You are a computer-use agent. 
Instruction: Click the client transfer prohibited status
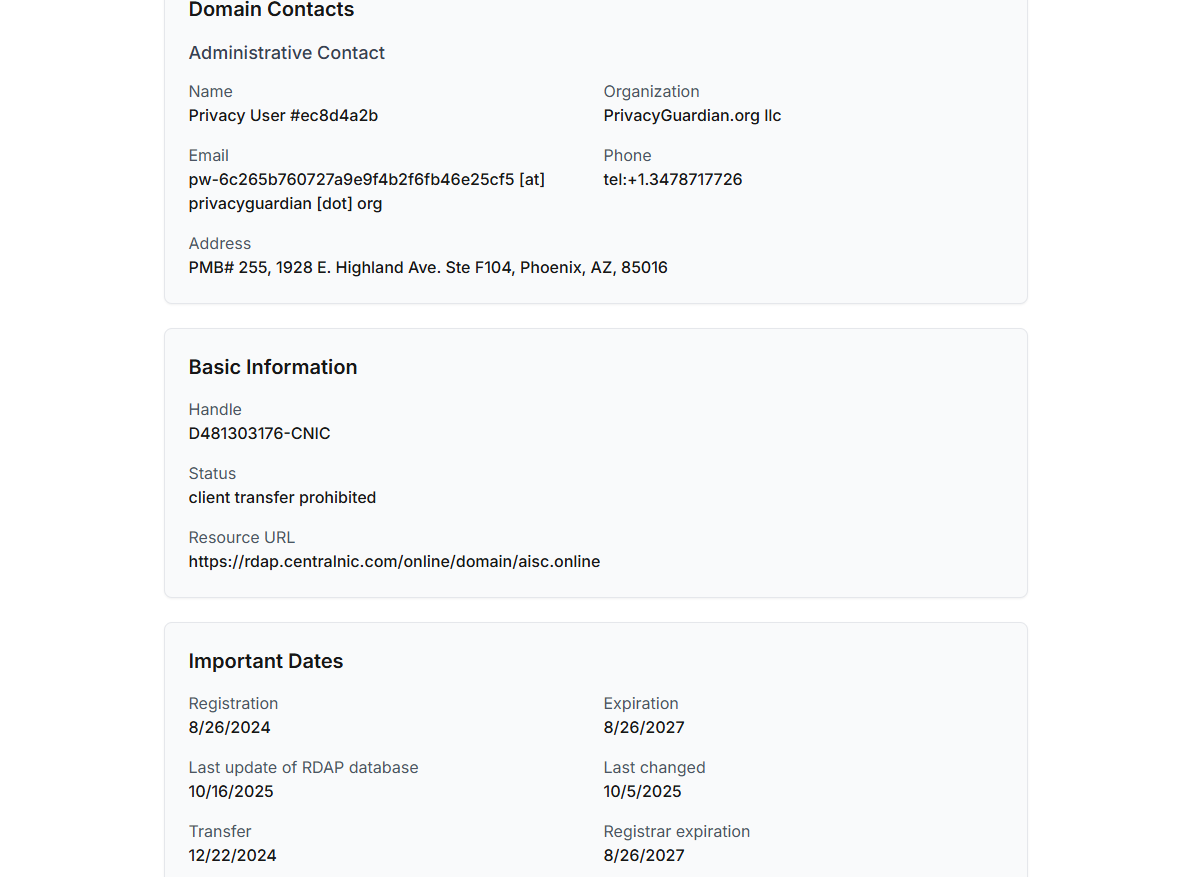click(282, 498)
